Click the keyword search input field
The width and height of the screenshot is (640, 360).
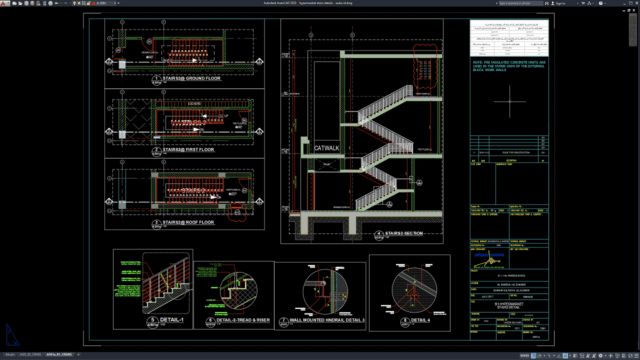[x=521, y=3]
